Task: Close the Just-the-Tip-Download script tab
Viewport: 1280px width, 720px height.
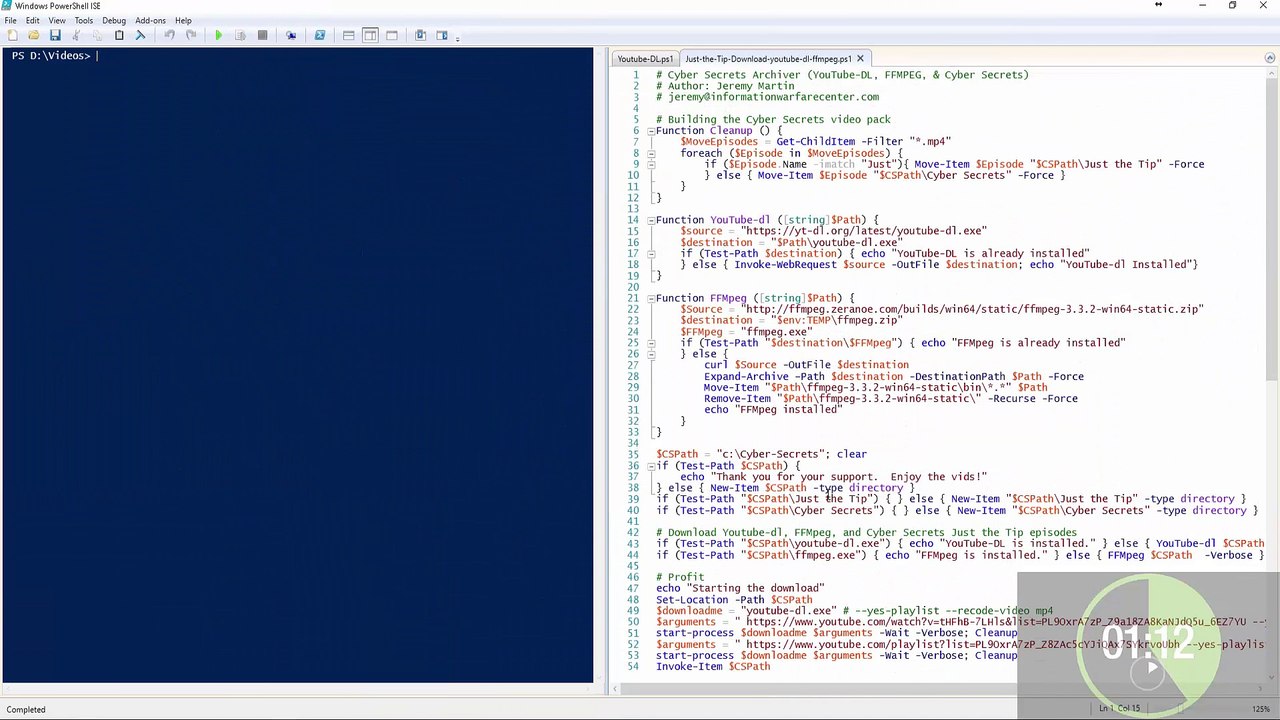Action: (x=860, y=59)
